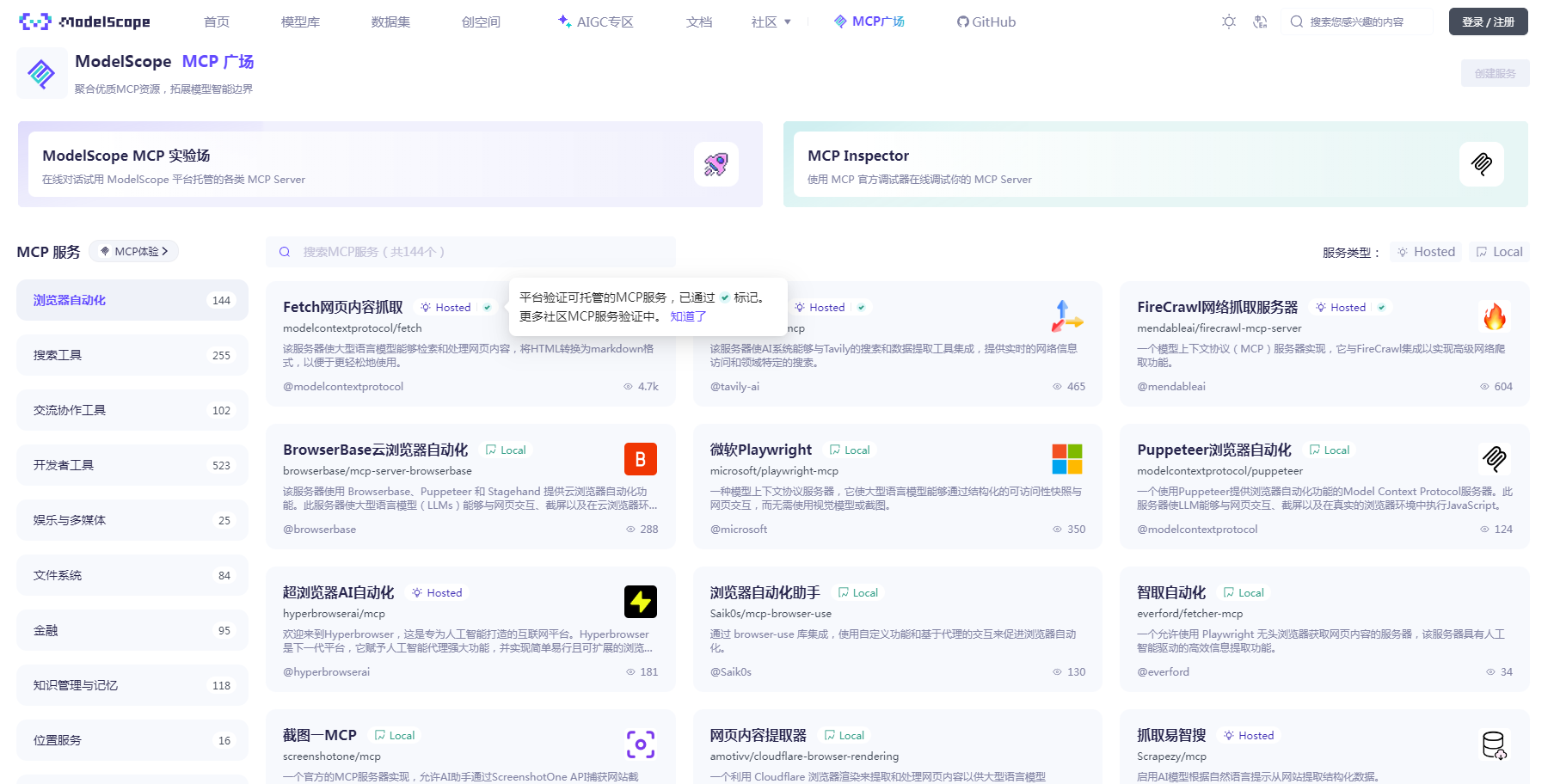Select the 交流协作工具 category

pos(132,410)
